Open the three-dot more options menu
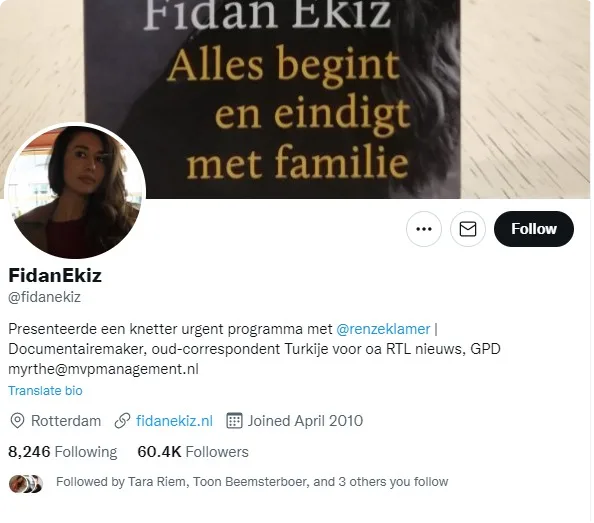The width and height of the screenshot is (594, 523). pos(424,229)
